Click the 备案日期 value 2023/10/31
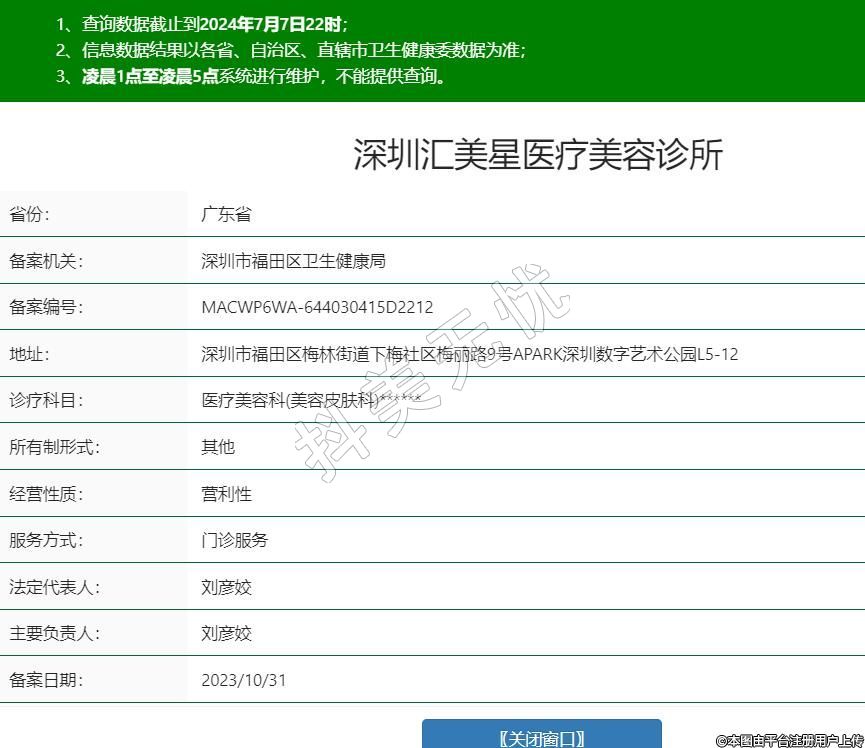Viewport: 865px width, 748px height. 243,680
